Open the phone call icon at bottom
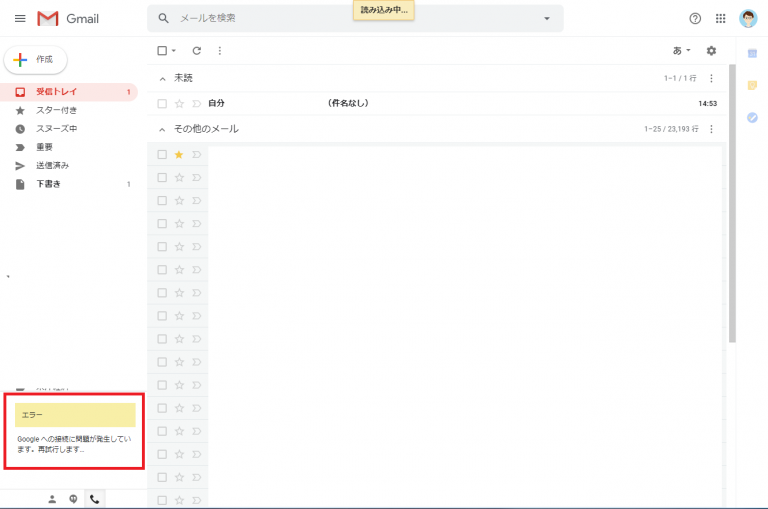Viewport: 768px width, 509px height. [x=94, y=499]
